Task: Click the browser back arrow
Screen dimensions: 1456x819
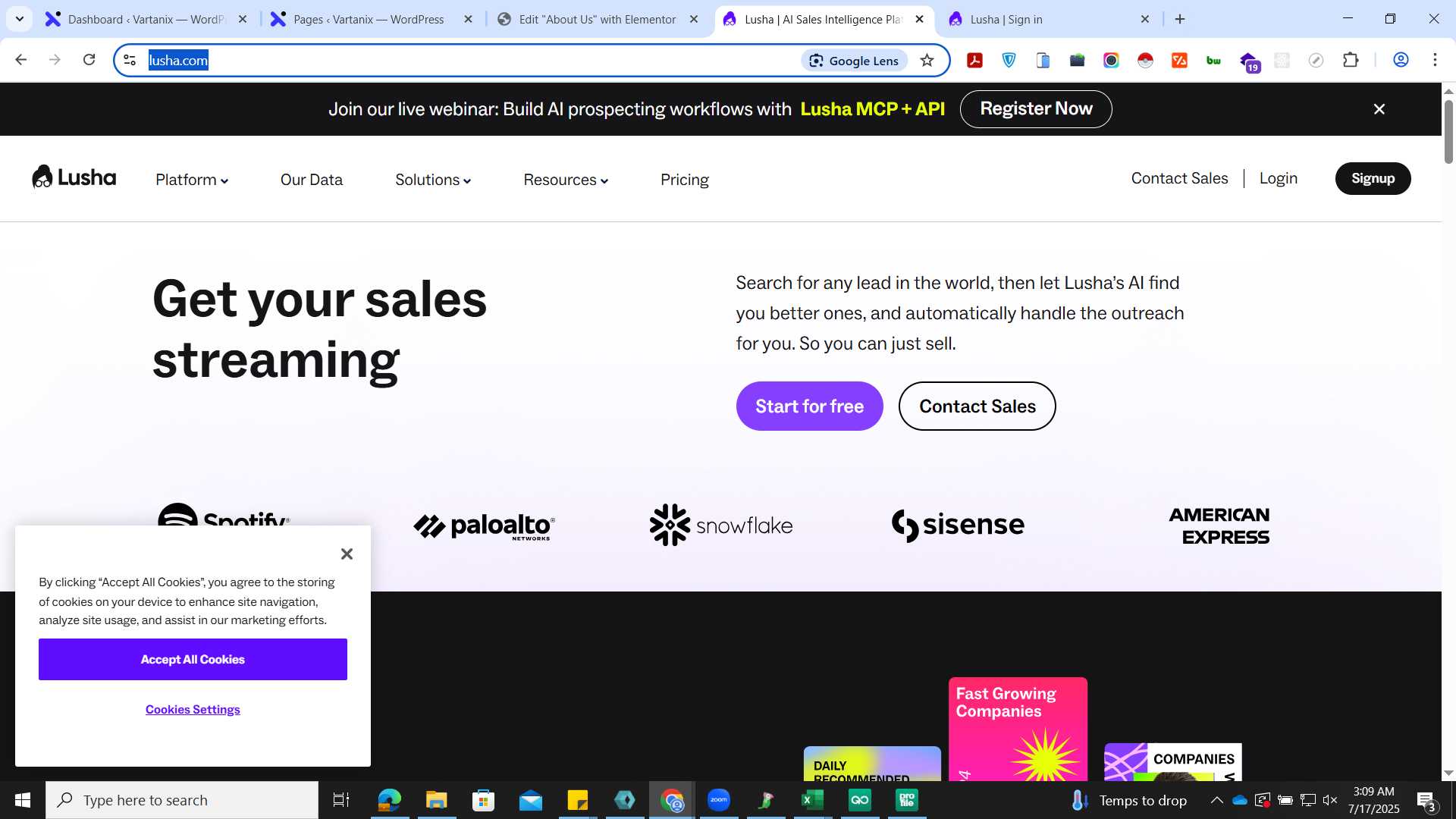Action: coord(20,60)
